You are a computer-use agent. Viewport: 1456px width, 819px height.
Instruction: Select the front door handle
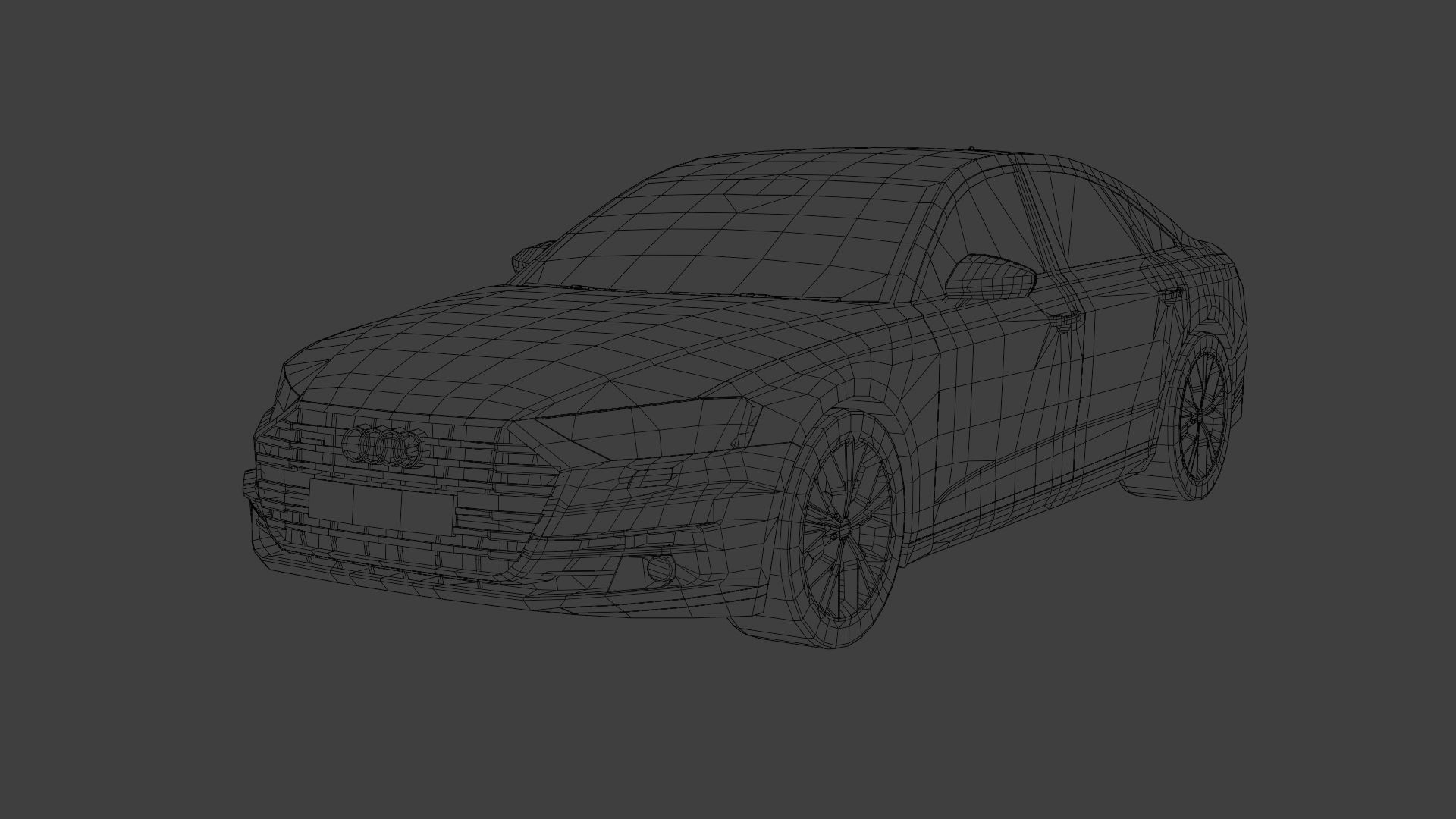[1065, 318]
